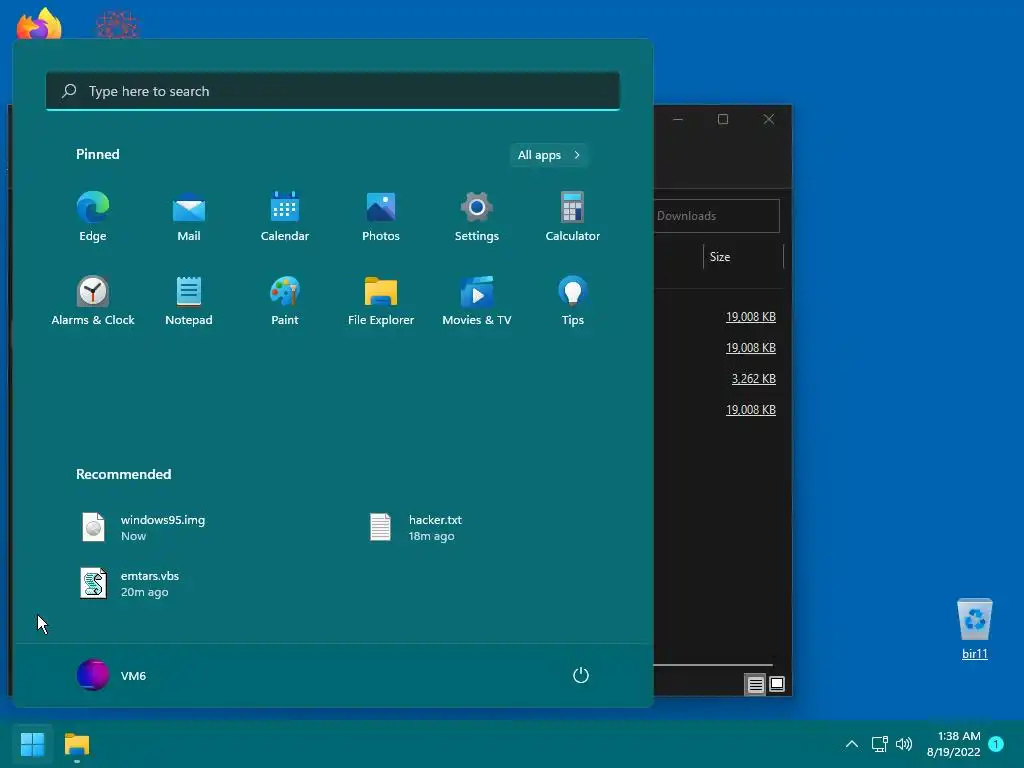
Task: Switch Explorer to details view
Action: point(755,684)
